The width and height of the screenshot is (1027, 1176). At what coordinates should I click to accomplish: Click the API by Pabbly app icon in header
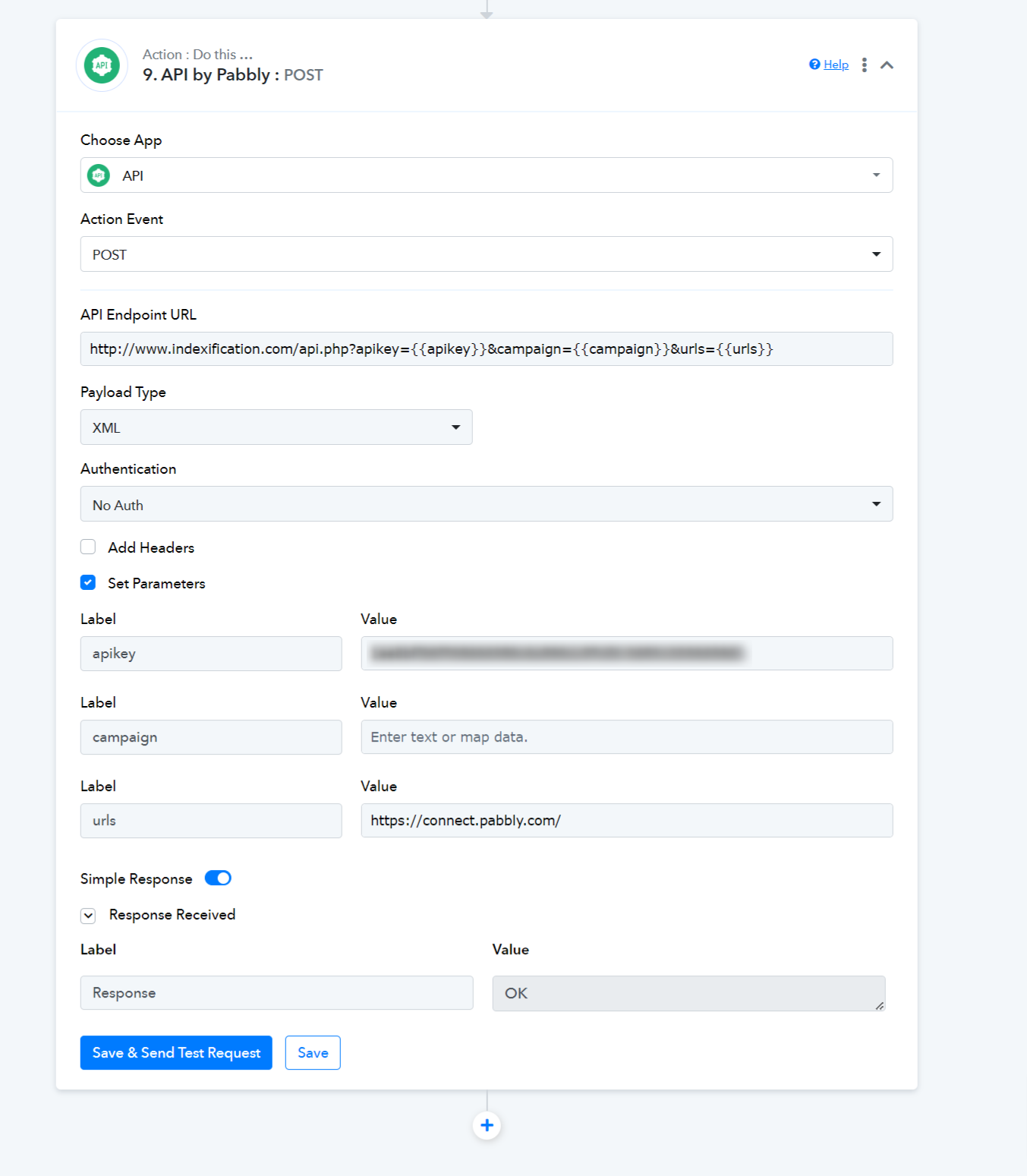tap(102, 65)
